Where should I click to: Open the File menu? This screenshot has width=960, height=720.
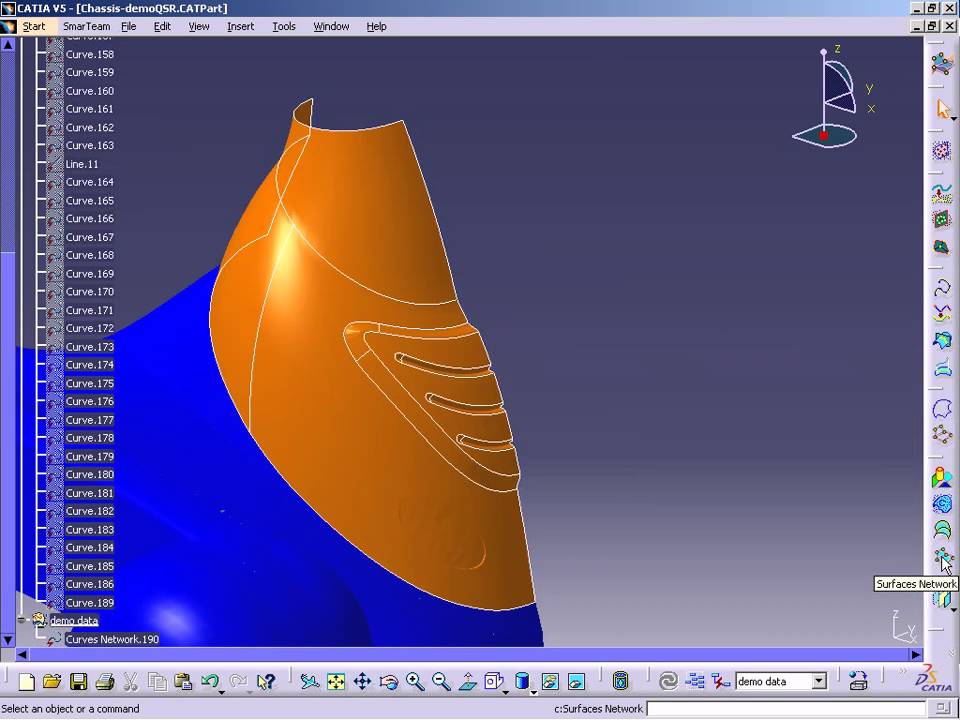(x=129, y=26)
